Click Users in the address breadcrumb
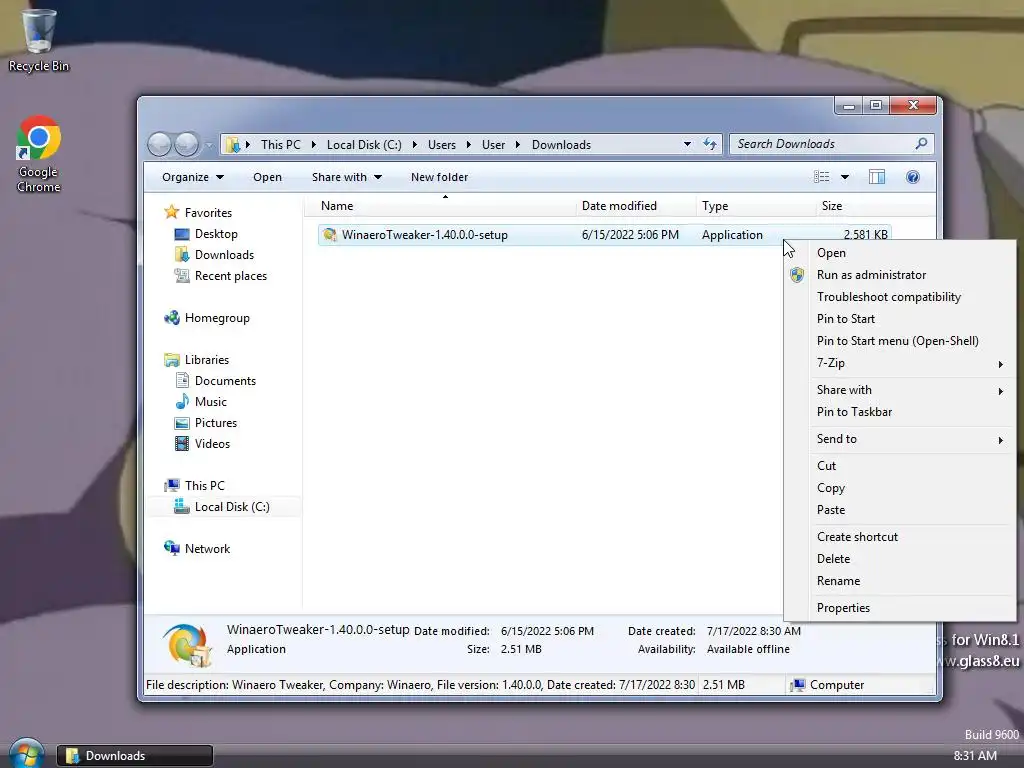Image resolution: width=1024 pixels, height=768 pixels. [441, 144]
